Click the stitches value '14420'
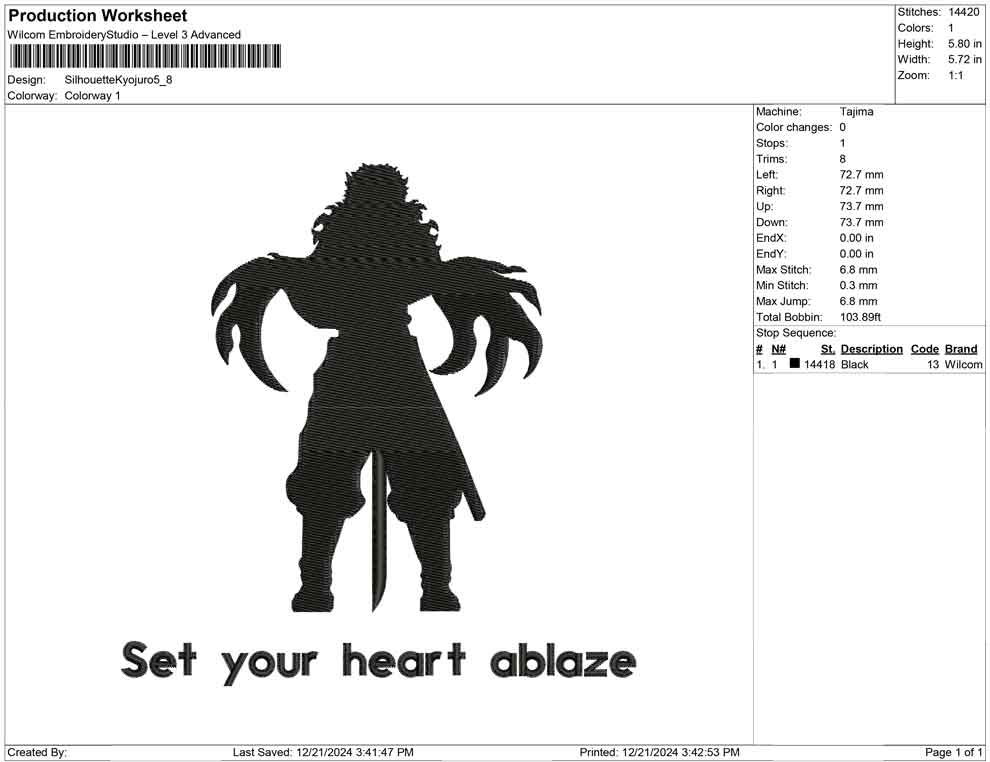The width and height of the screenshot is (990, 762). tap(963, 12)
